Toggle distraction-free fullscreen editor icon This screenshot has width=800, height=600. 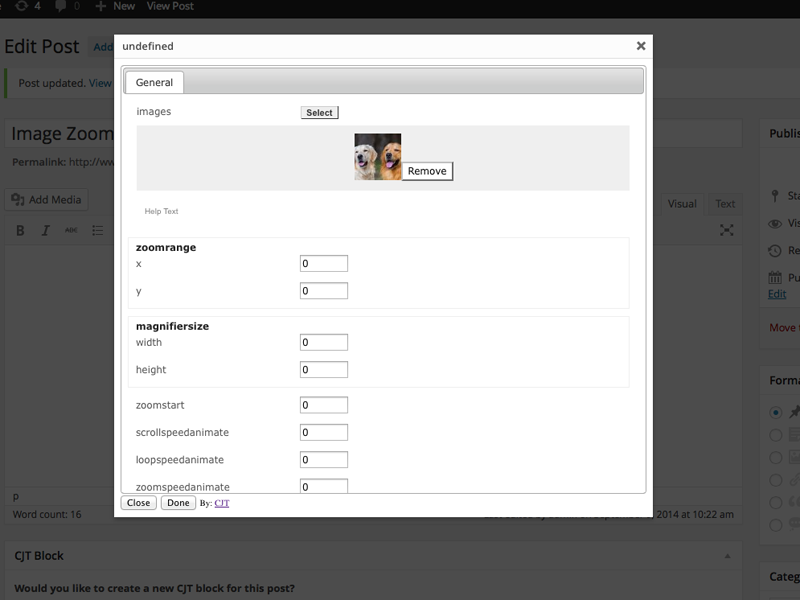pyautogui.click(x=727, y=231)
